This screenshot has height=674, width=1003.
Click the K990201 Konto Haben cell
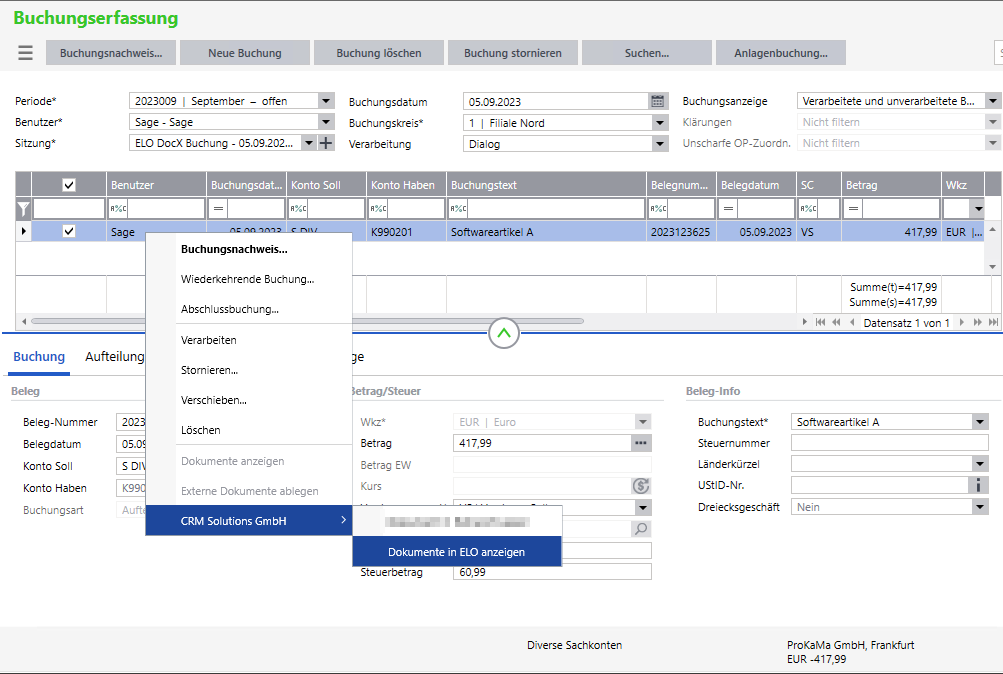[406, 231]
